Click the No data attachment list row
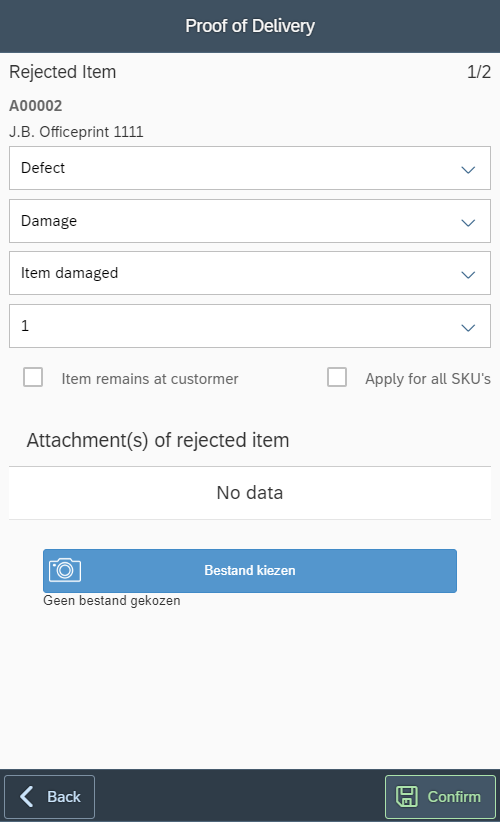 [250, 493]
